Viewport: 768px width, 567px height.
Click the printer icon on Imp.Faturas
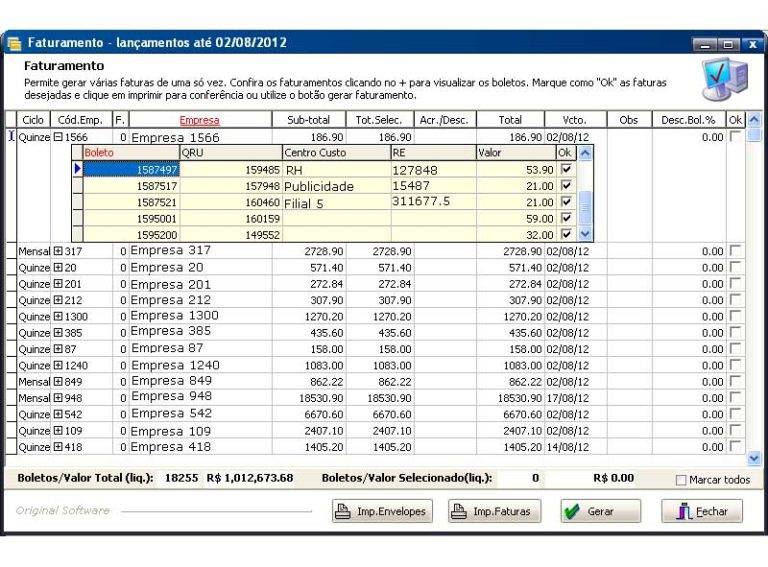click(459, 512)
